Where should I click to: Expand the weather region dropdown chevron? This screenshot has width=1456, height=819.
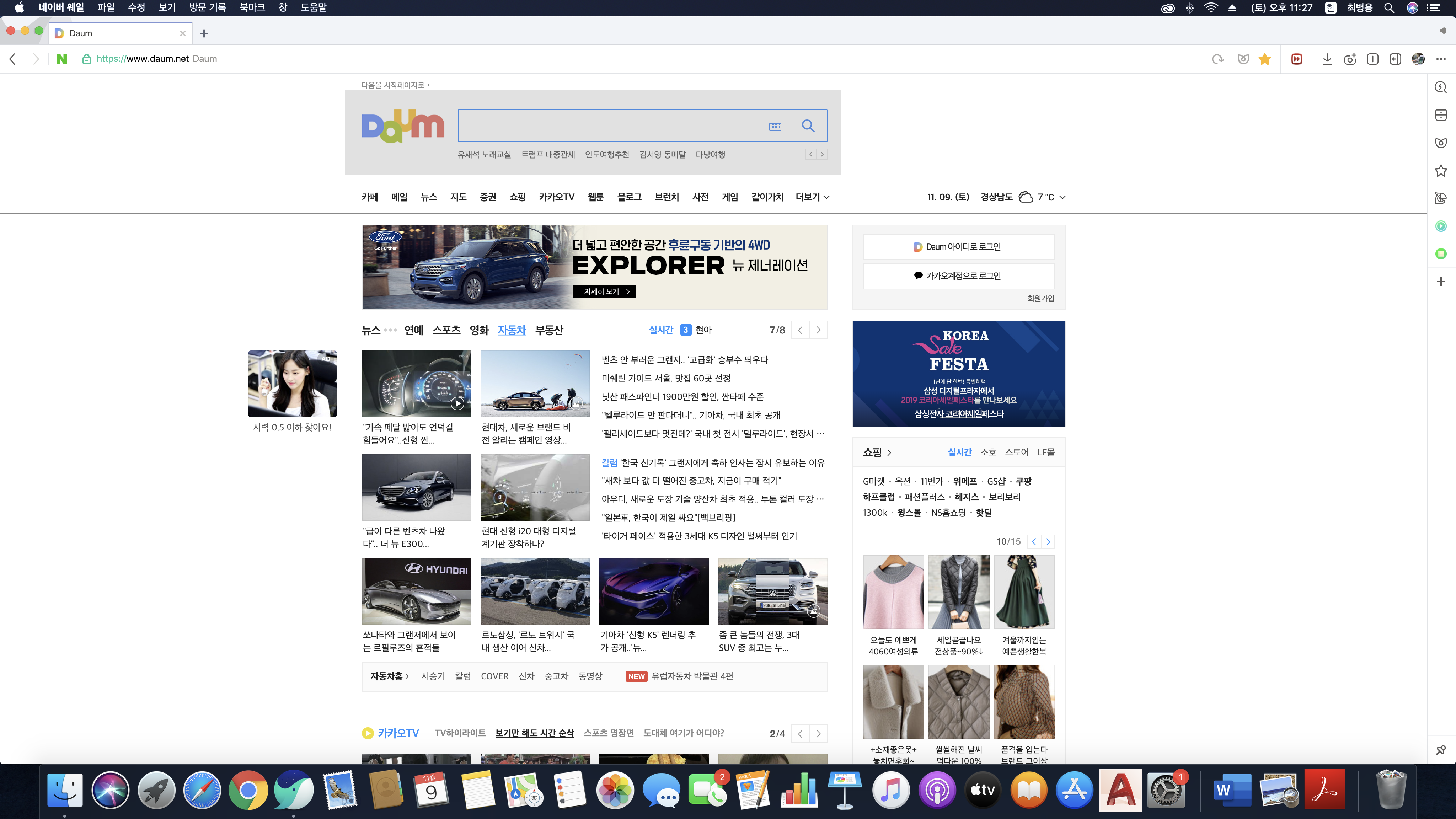[x=1062, y=197]
